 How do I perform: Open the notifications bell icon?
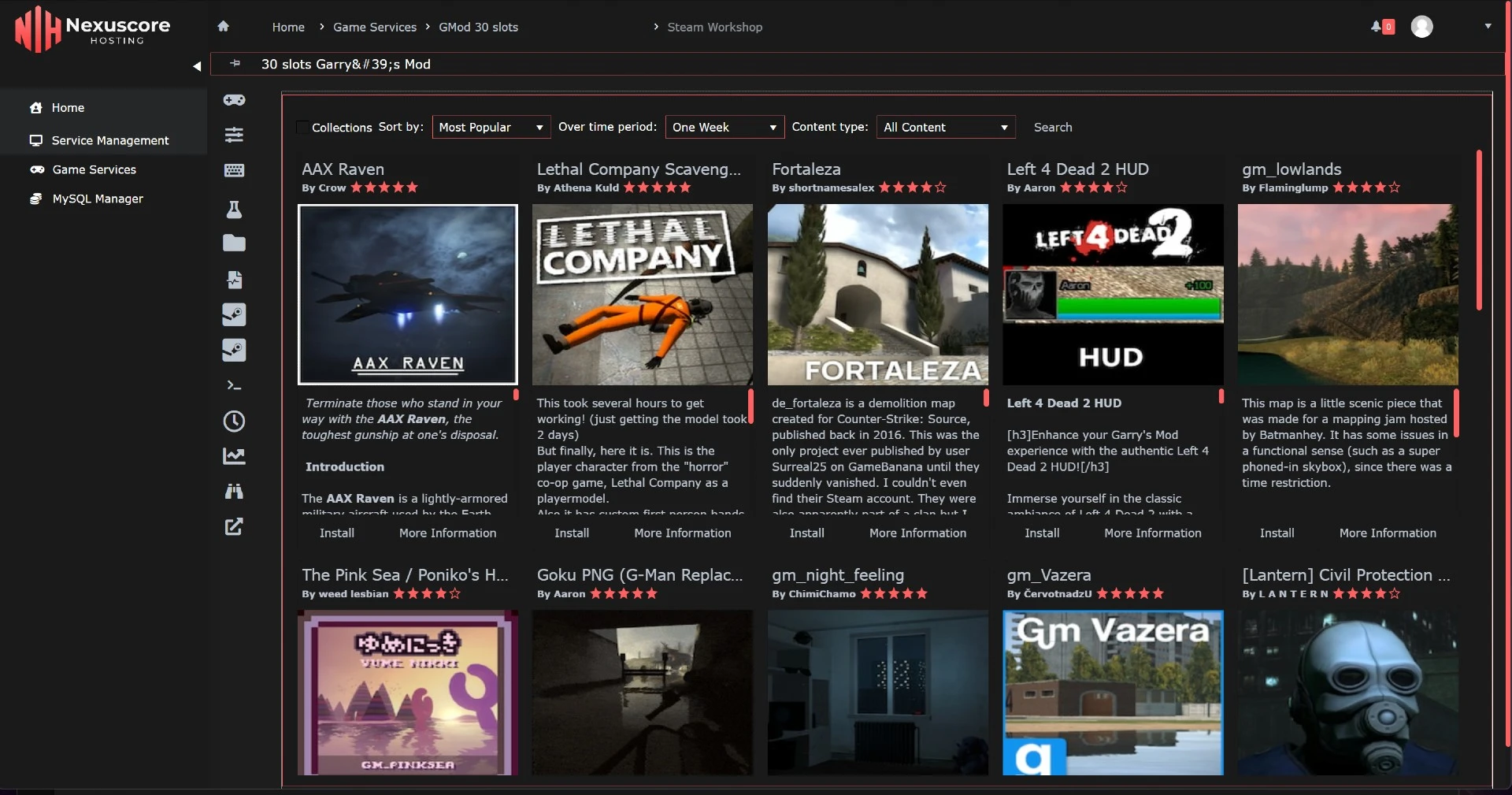pos(1377,26)
